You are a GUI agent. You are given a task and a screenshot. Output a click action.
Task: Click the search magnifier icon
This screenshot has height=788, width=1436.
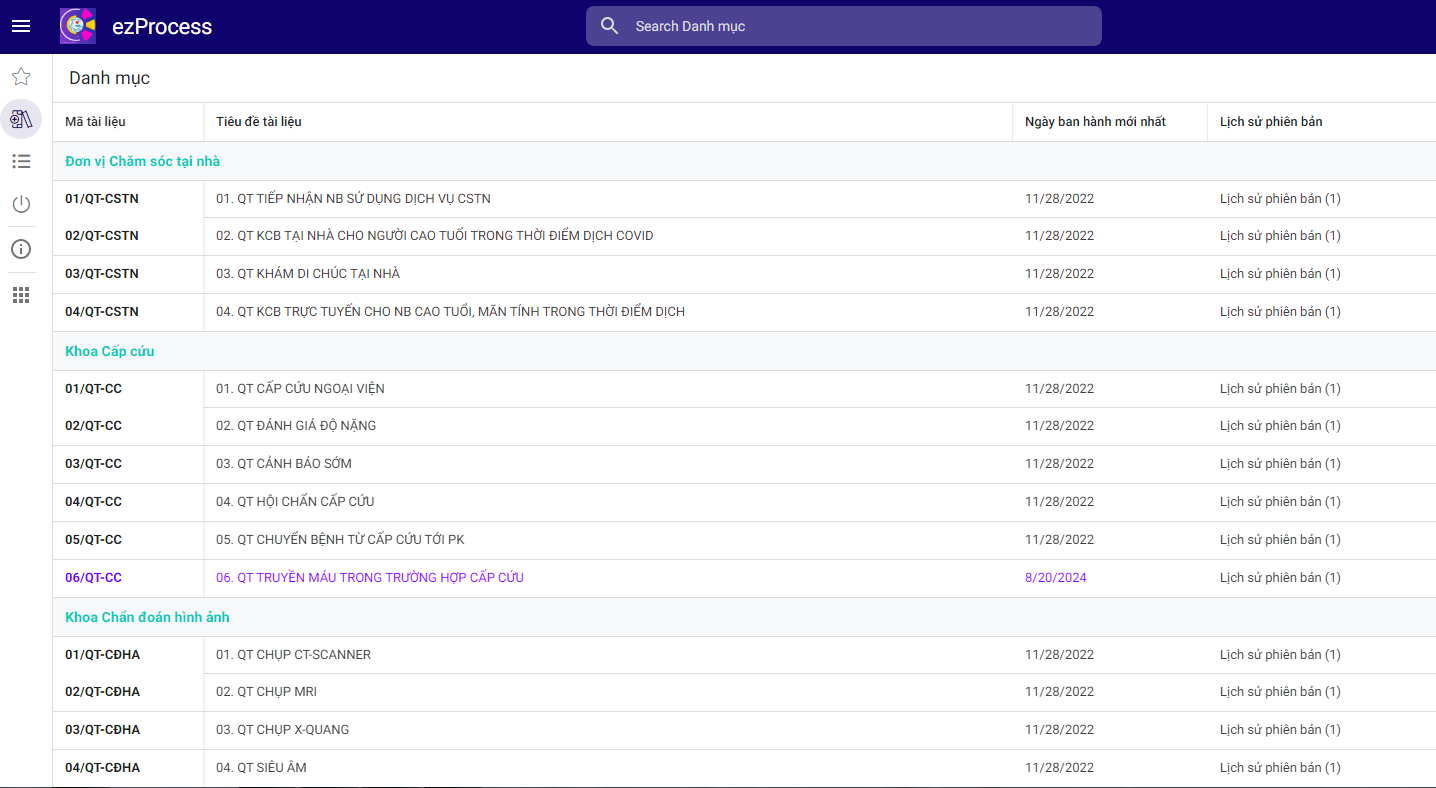tap(609, 26)
